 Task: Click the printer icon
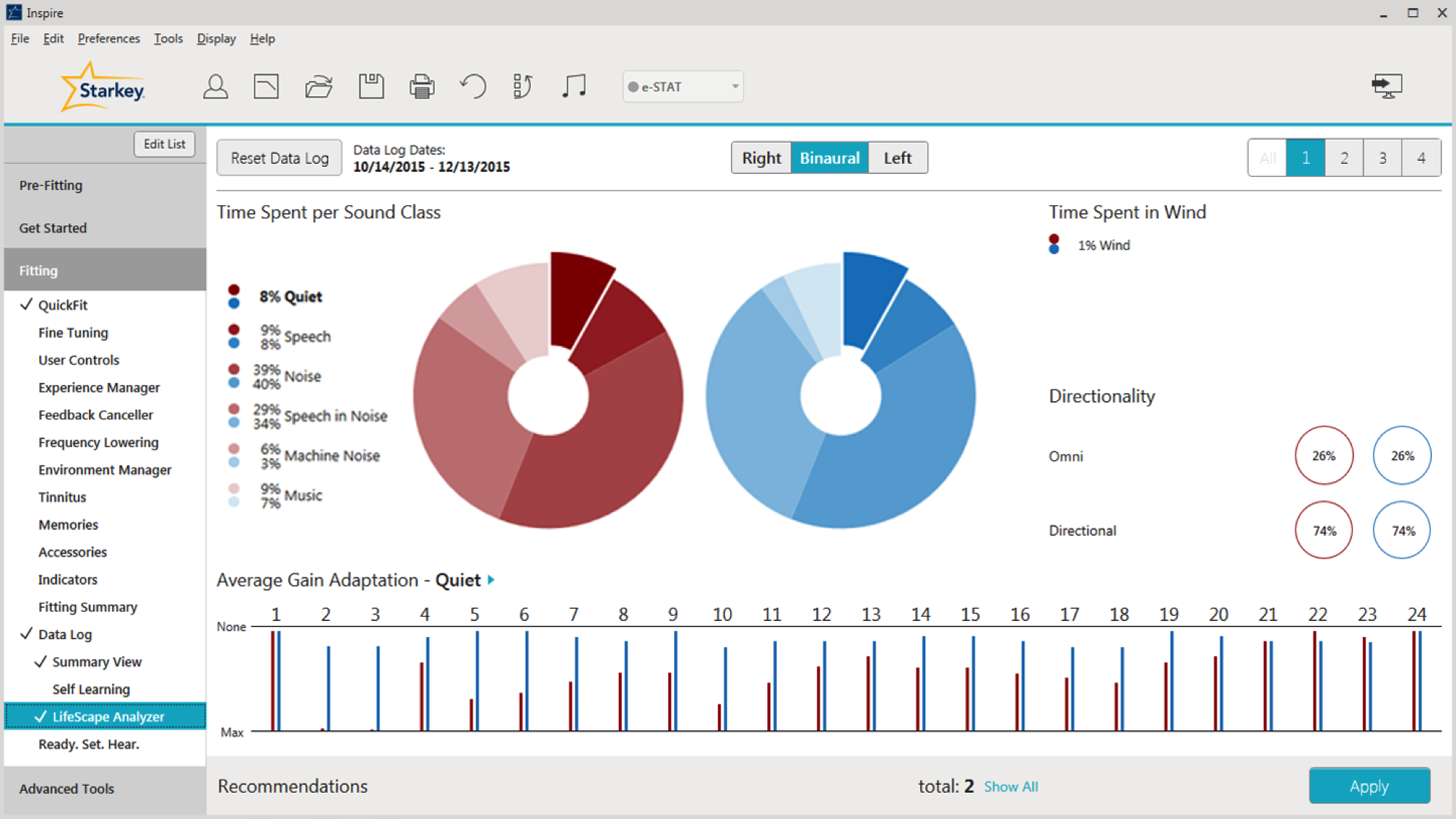[x=422, y=87]
